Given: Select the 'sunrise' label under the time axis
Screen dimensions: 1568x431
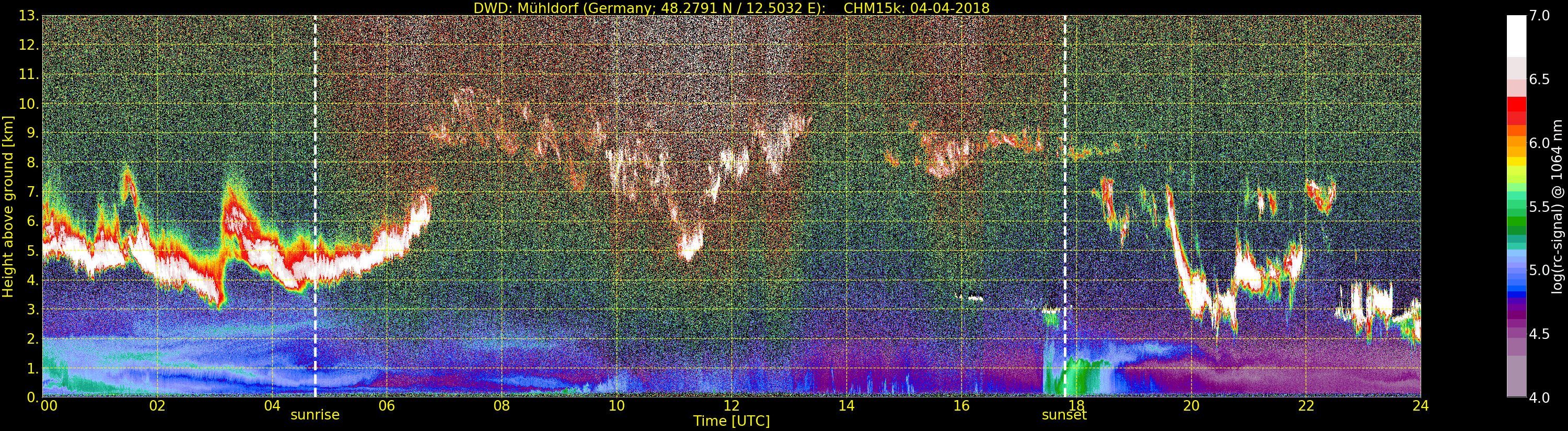Looking at the screenshot, I should pyautogui.click(x=315, y=415).
